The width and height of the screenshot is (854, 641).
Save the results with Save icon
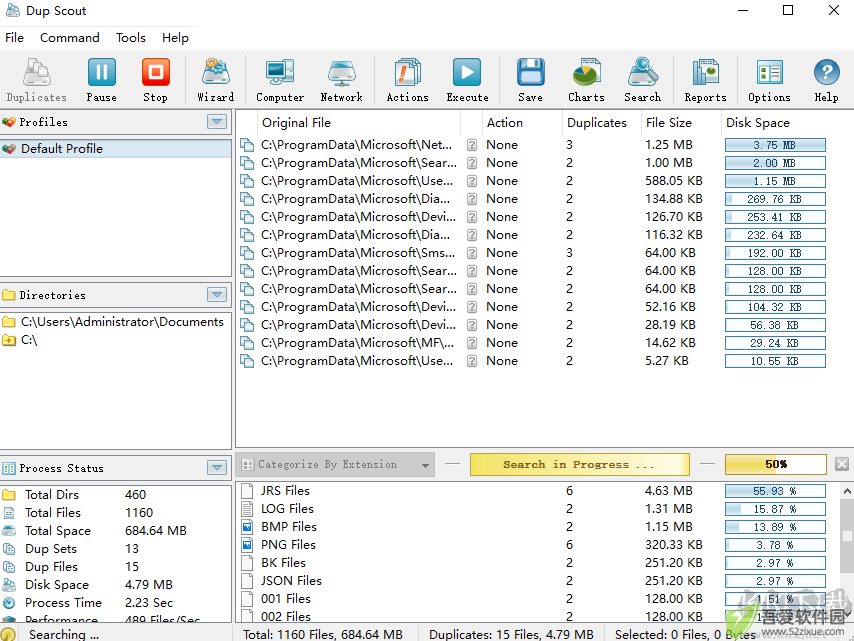click(x=530, y=80)
